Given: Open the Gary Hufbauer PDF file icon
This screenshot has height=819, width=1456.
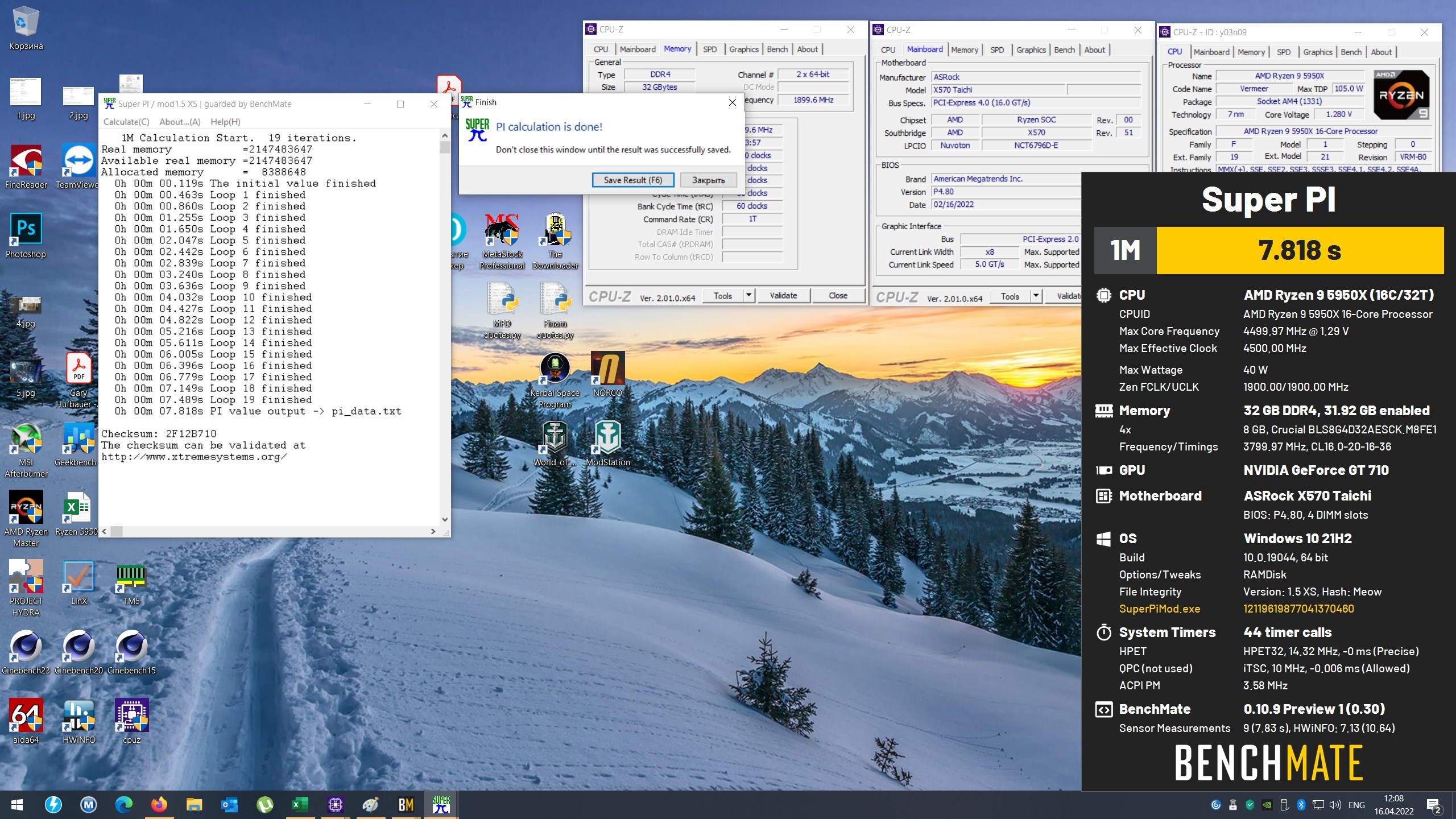Looking at the screenshot, I should click(78, 381).
